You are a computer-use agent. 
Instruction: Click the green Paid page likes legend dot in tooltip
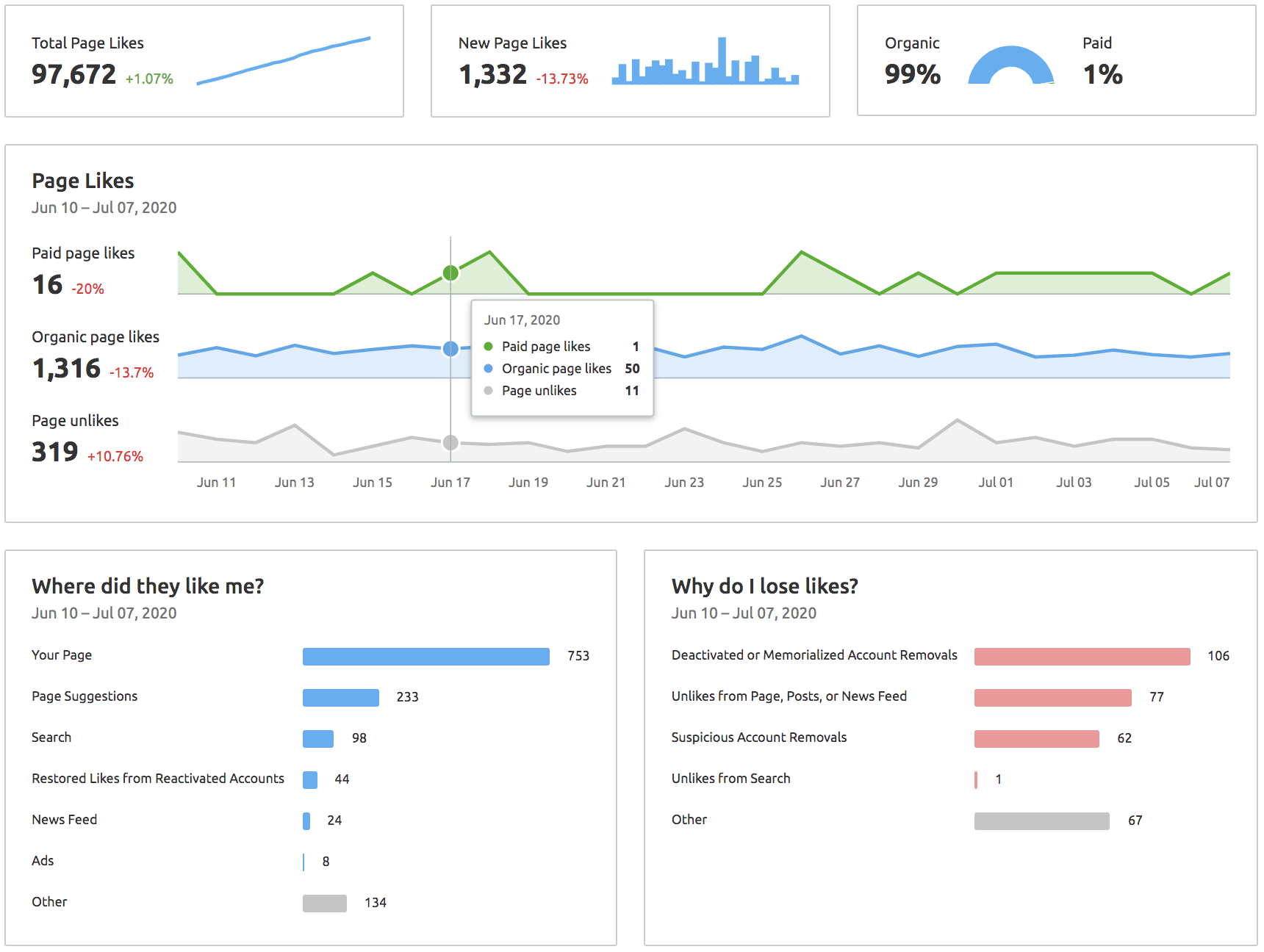[488, 347]
